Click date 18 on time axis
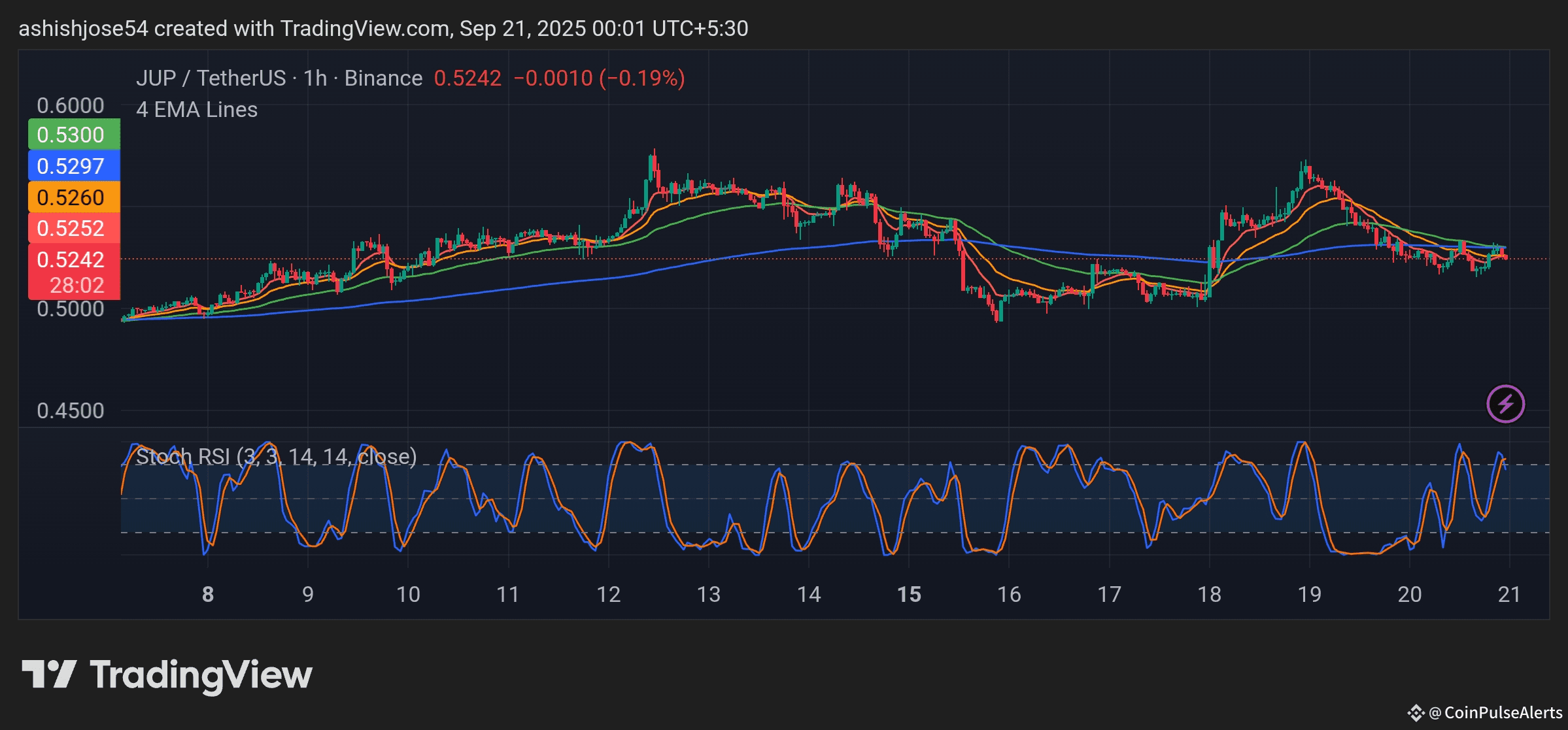Image resolution: width=1568 pixels, height=730 pixels. [x=1209, y=594]
